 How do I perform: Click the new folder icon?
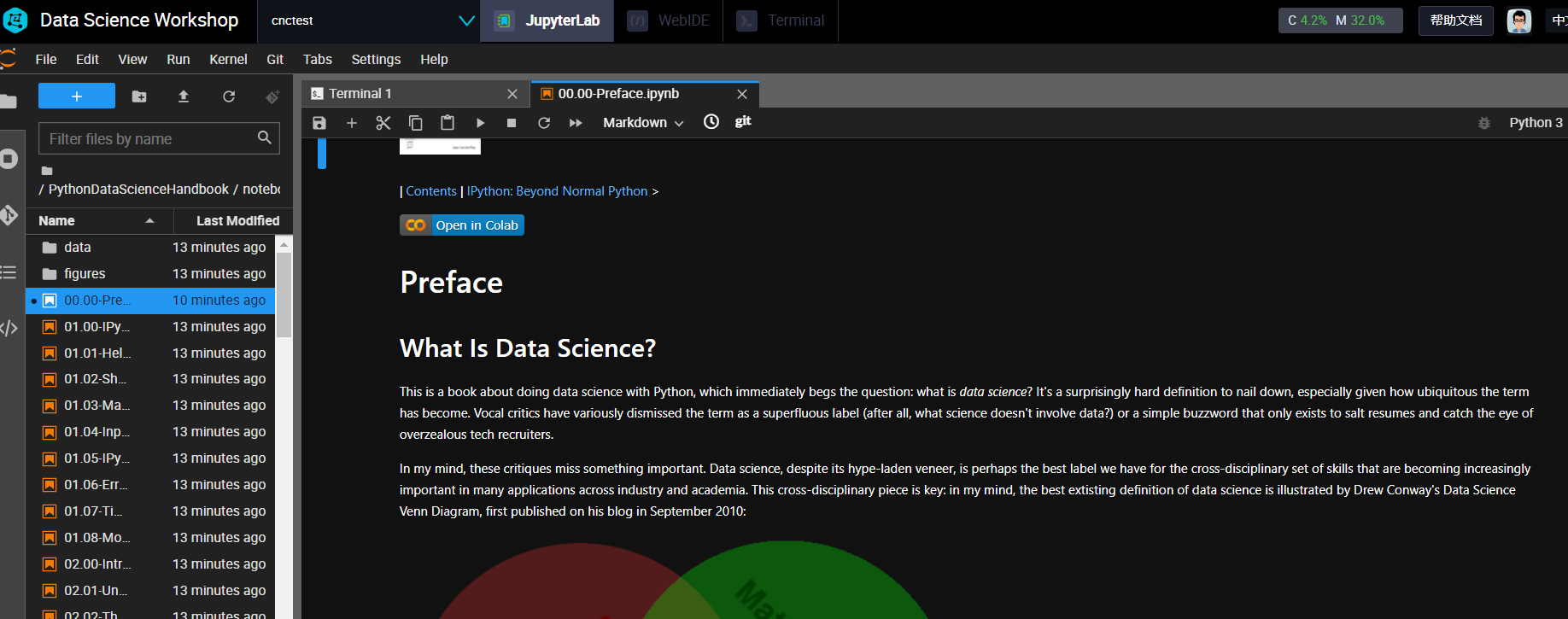point(139,96)
